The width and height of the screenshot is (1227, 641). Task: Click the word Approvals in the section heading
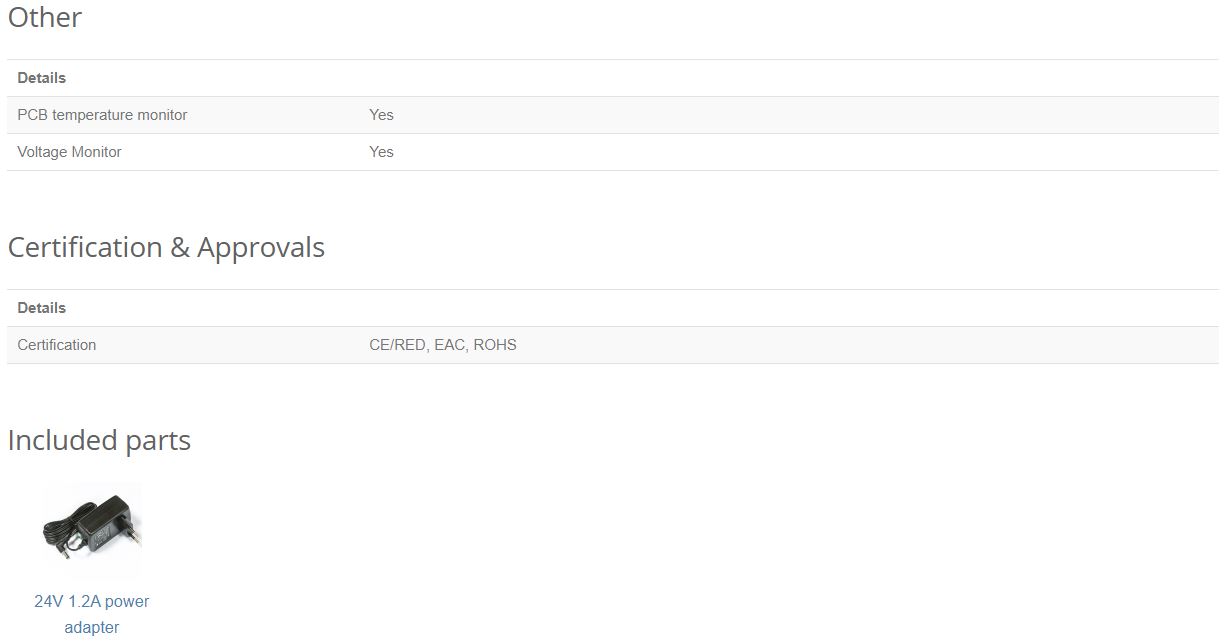(x=261, y=248)
